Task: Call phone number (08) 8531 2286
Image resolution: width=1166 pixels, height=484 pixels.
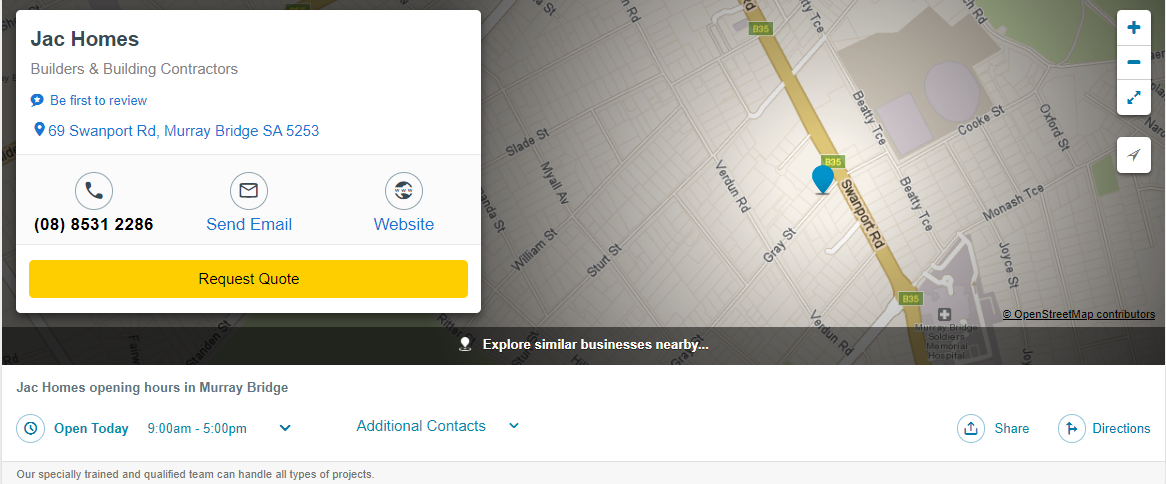Action: click(x=94, y=225)
